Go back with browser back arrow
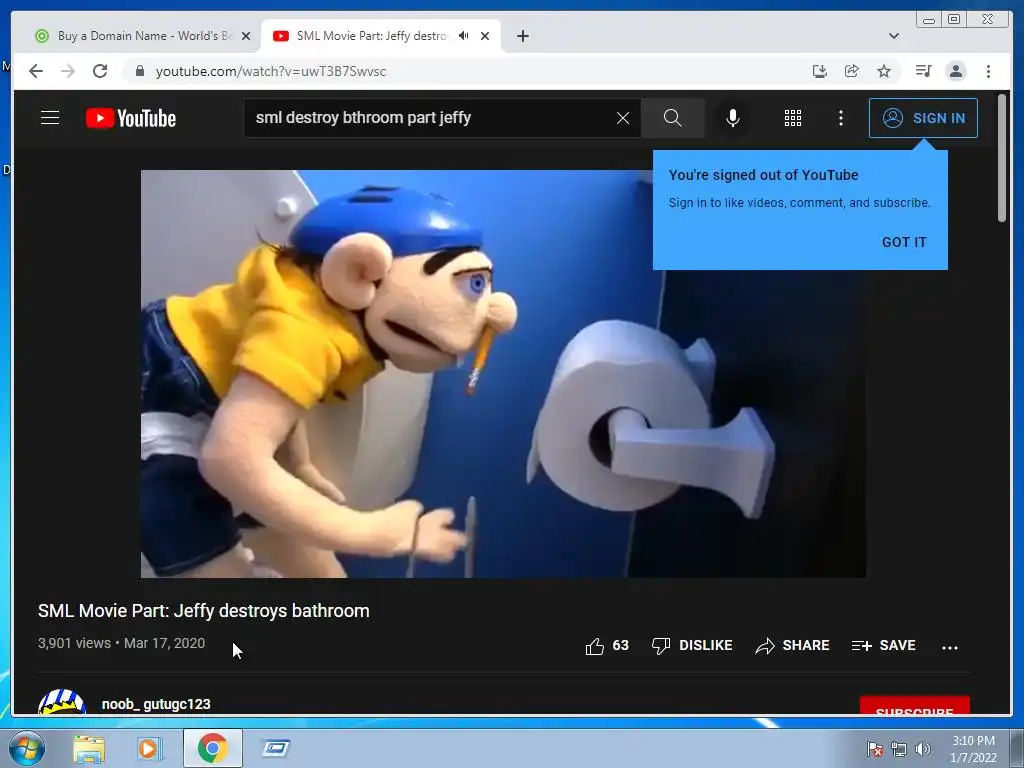 (36, 71)
